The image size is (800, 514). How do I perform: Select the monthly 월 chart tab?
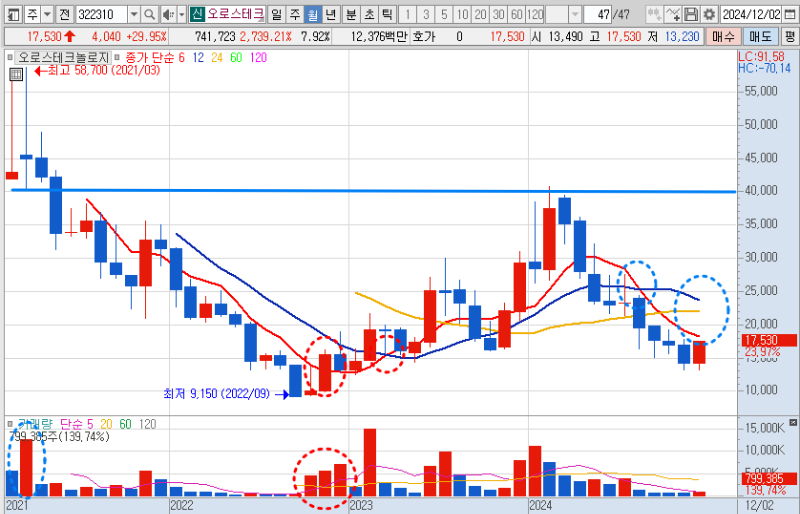[x=313, y=14]
